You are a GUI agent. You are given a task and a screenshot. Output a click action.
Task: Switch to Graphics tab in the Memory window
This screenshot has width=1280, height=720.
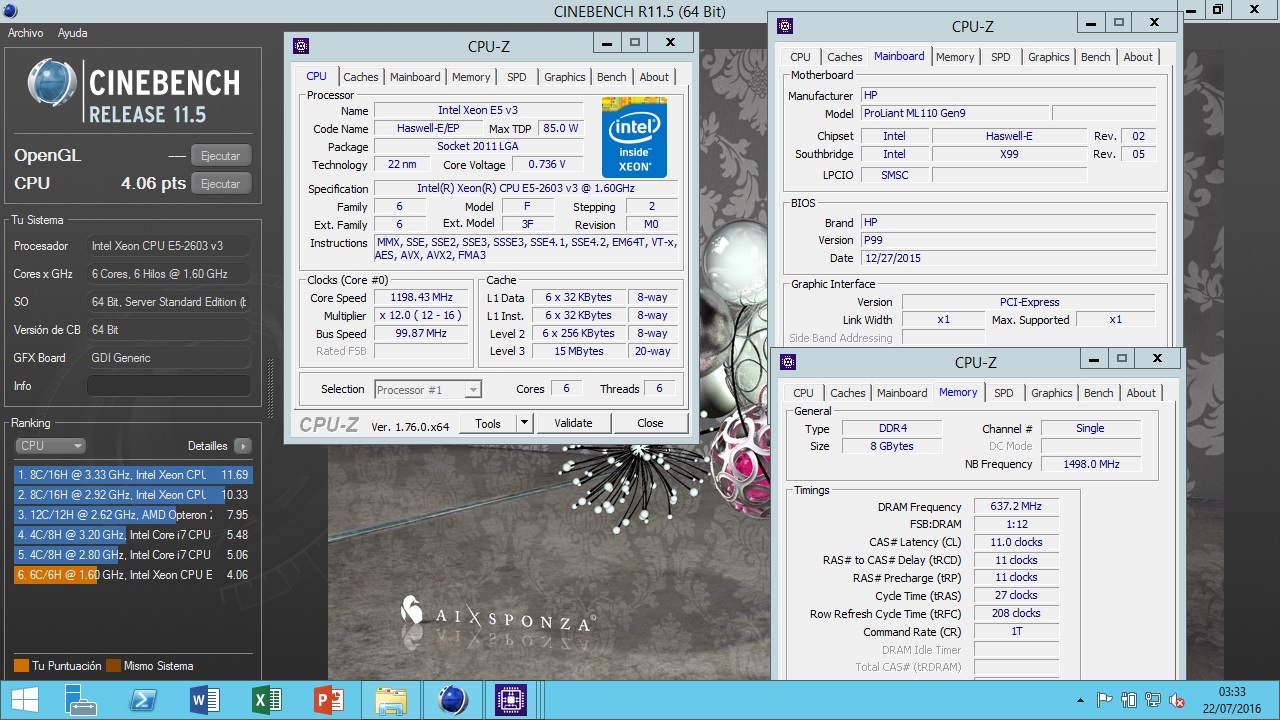pyautogui.click(x=1052, y=393)
